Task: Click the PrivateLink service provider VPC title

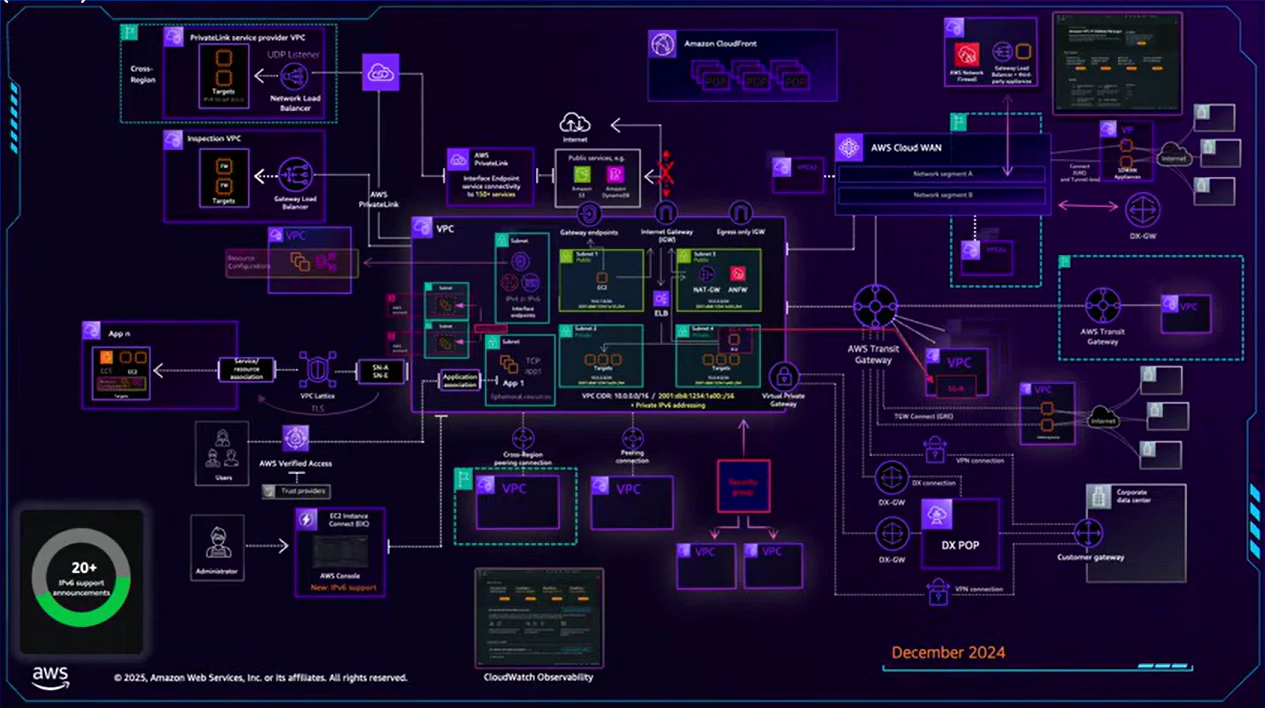Action: tap(246, 36)
